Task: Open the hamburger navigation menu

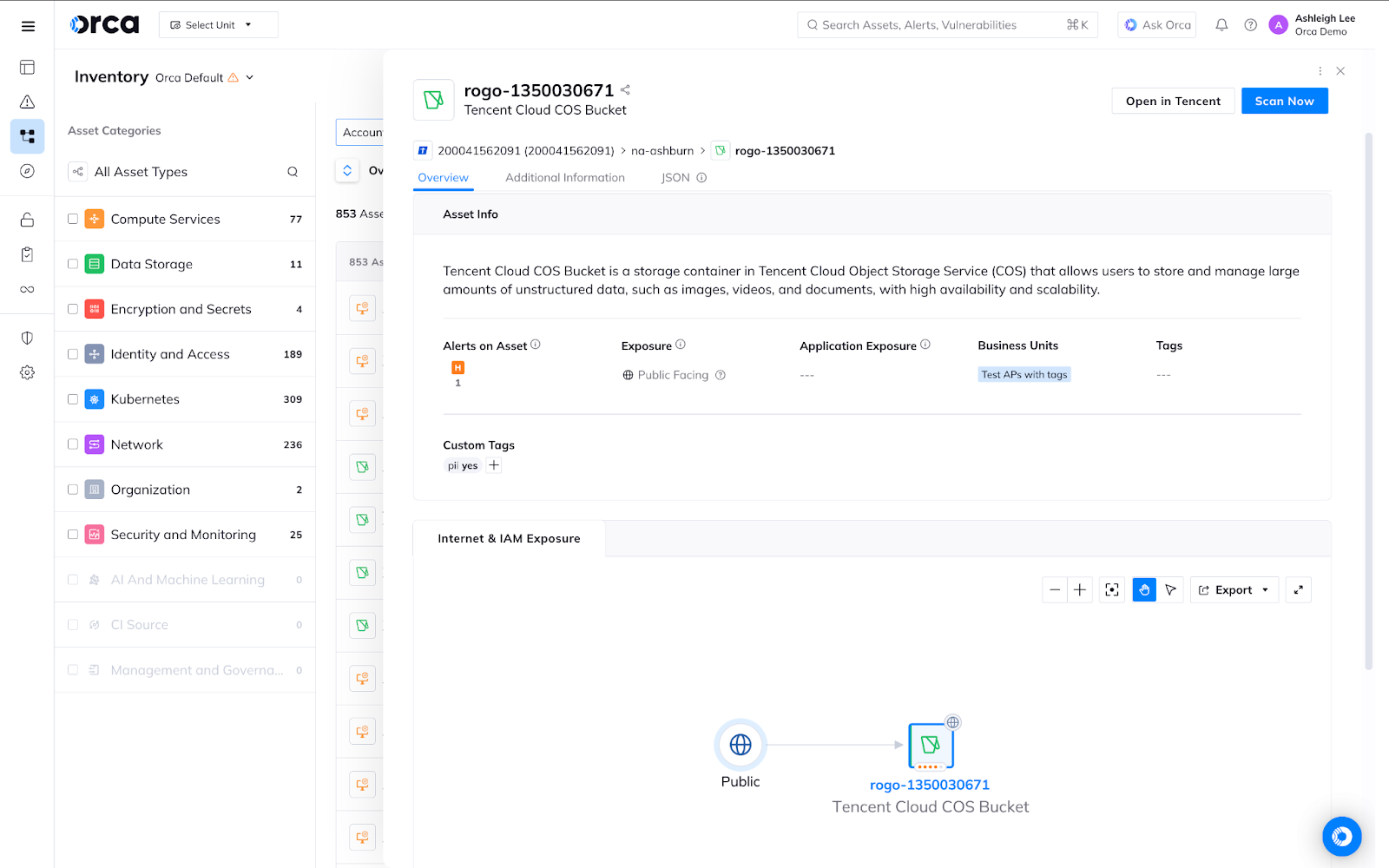Action: [x=28, y=26]
